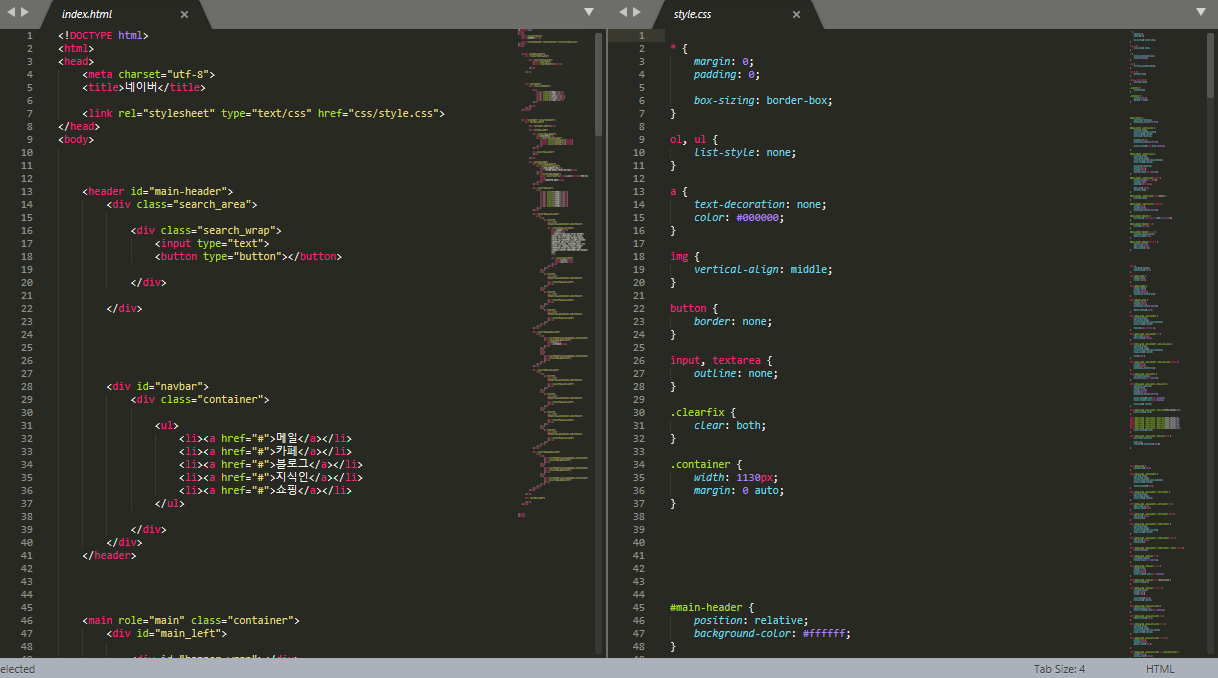Click line number 34 in style.css gutter
Screen dimensions: 1218x678
[x=639, y=464]
